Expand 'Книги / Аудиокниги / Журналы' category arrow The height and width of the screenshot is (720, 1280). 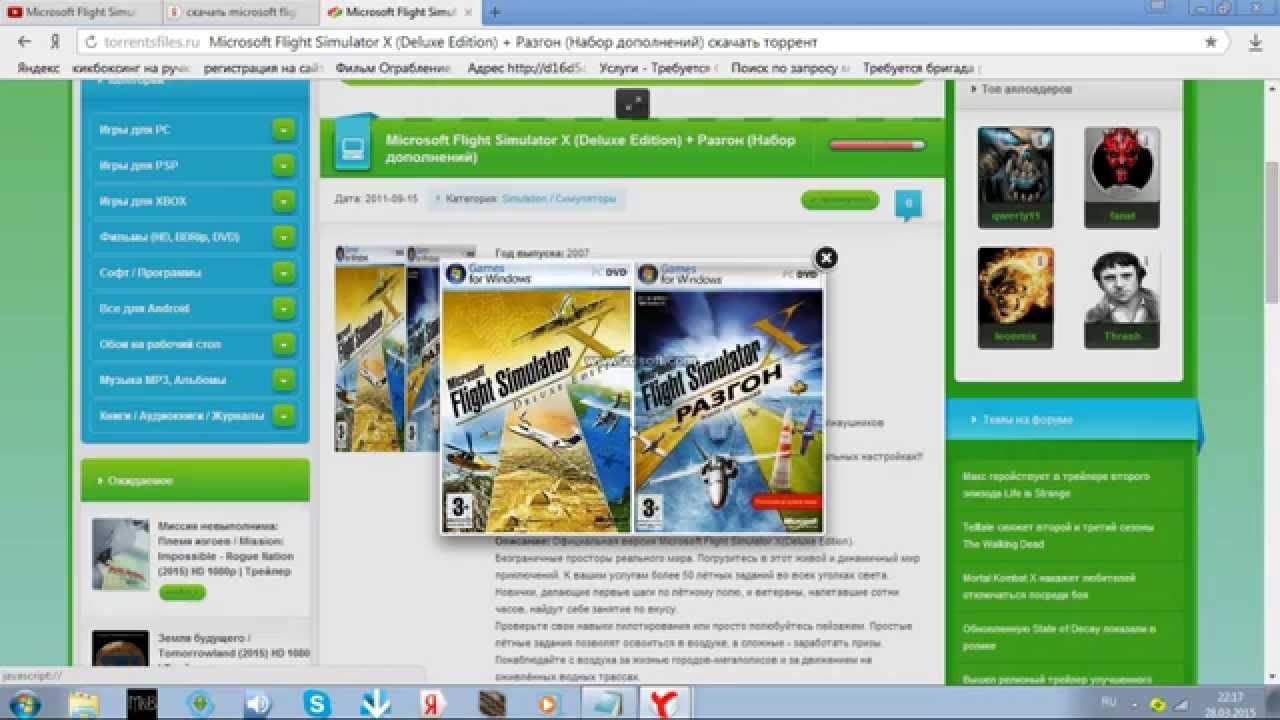(x=284, y=415)
